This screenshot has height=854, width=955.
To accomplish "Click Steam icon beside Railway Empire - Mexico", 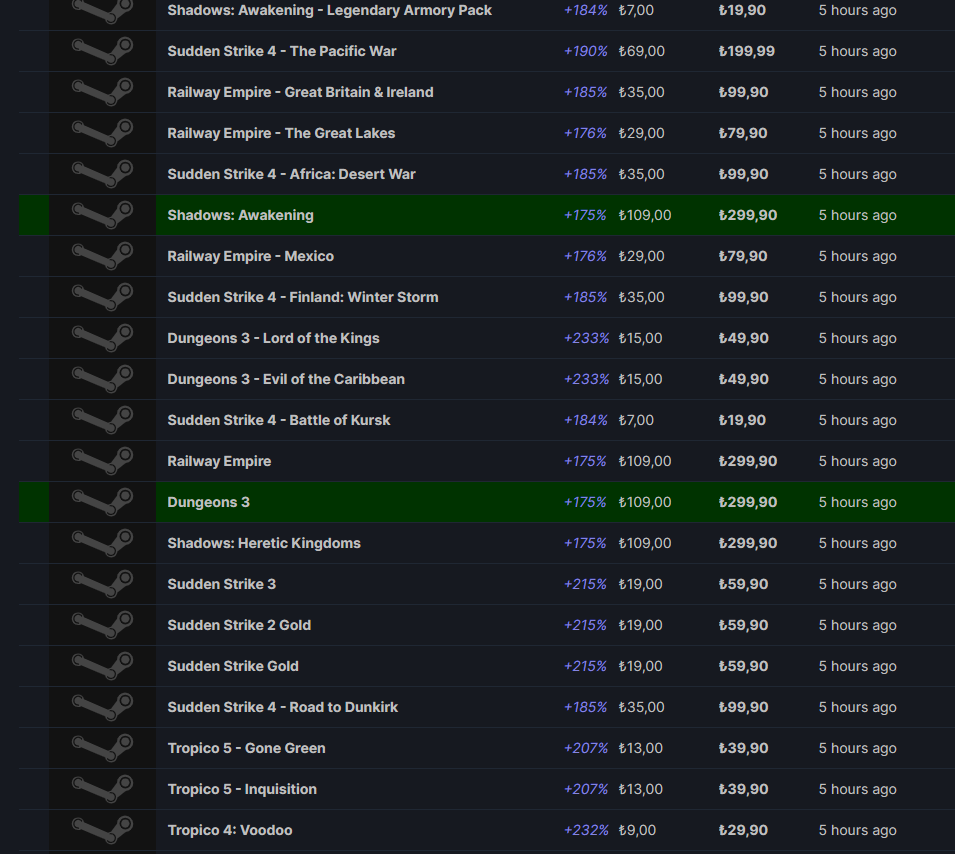I will tap(102, 256).
